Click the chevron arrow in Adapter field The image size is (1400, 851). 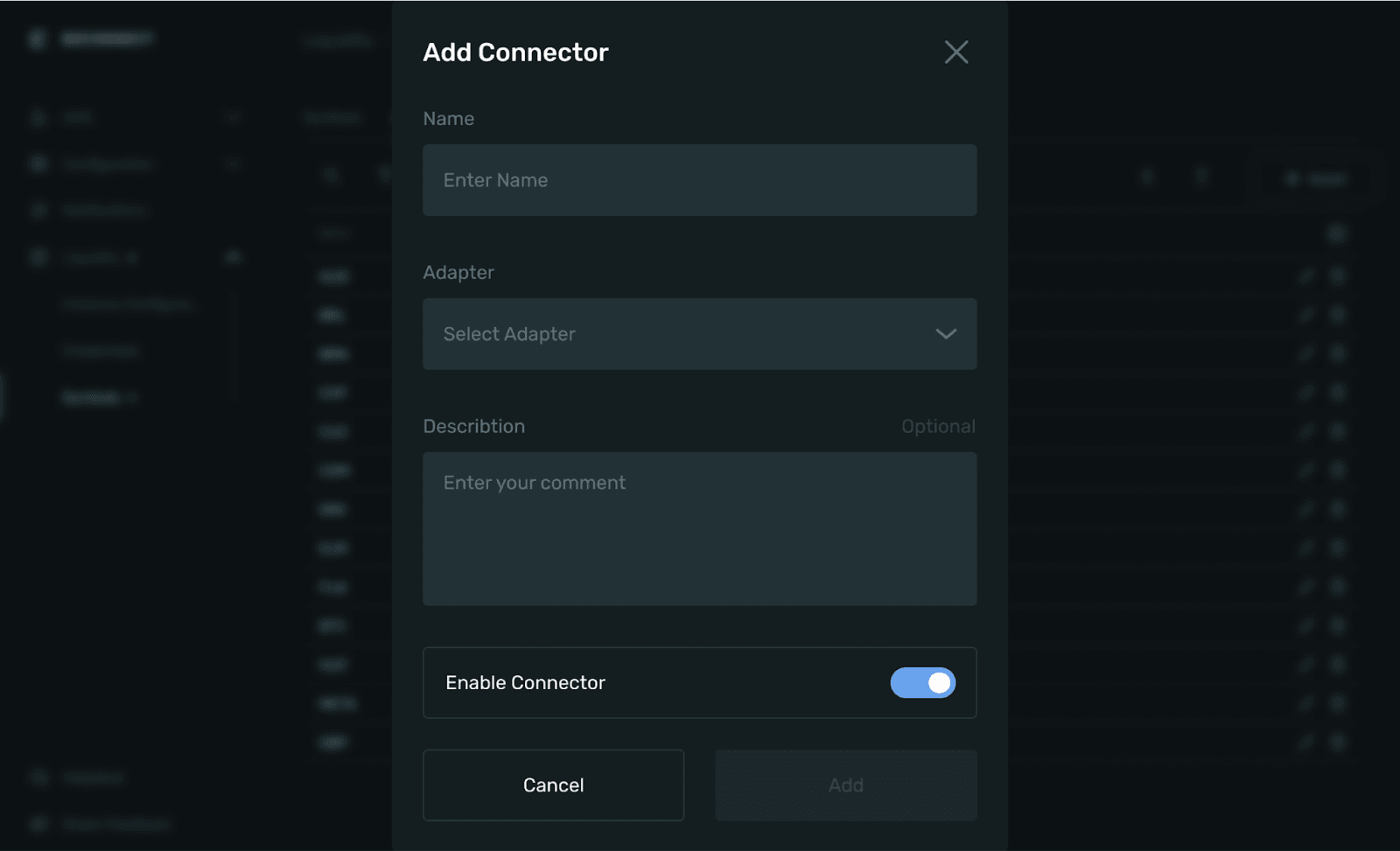(x=945, y=334)
